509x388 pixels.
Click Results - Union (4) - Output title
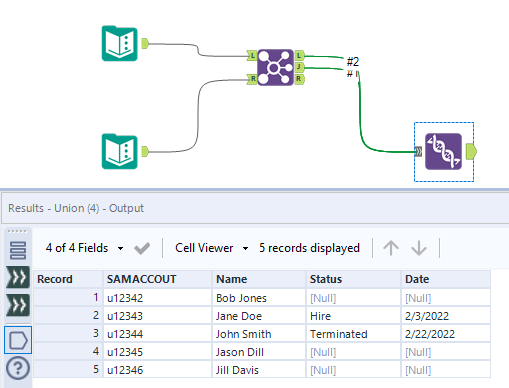pos(76,208)
